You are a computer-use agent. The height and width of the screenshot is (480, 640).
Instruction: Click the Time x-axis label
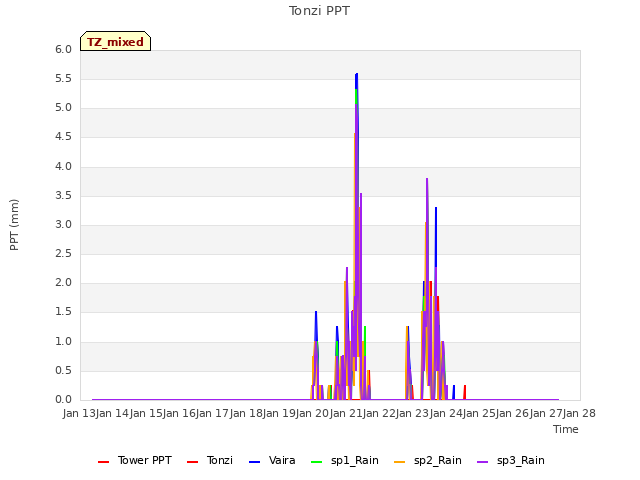tap(566, 429)
